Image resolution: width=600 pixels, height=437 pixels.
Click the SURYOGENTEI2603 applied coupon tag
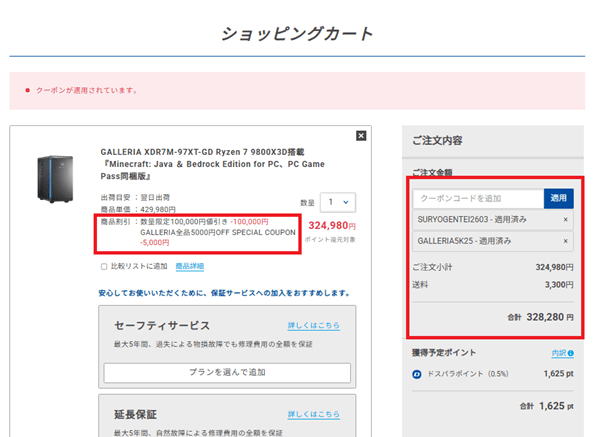480,219
